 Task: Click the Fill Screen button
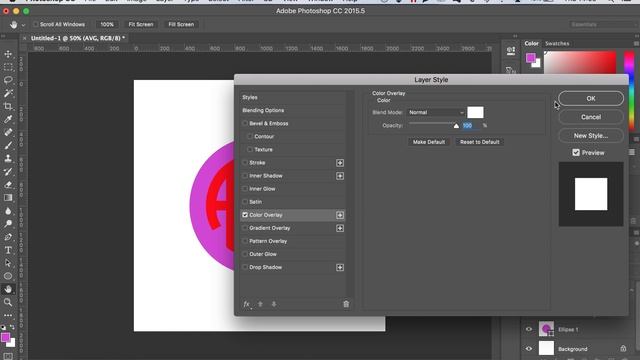[181, 24]
